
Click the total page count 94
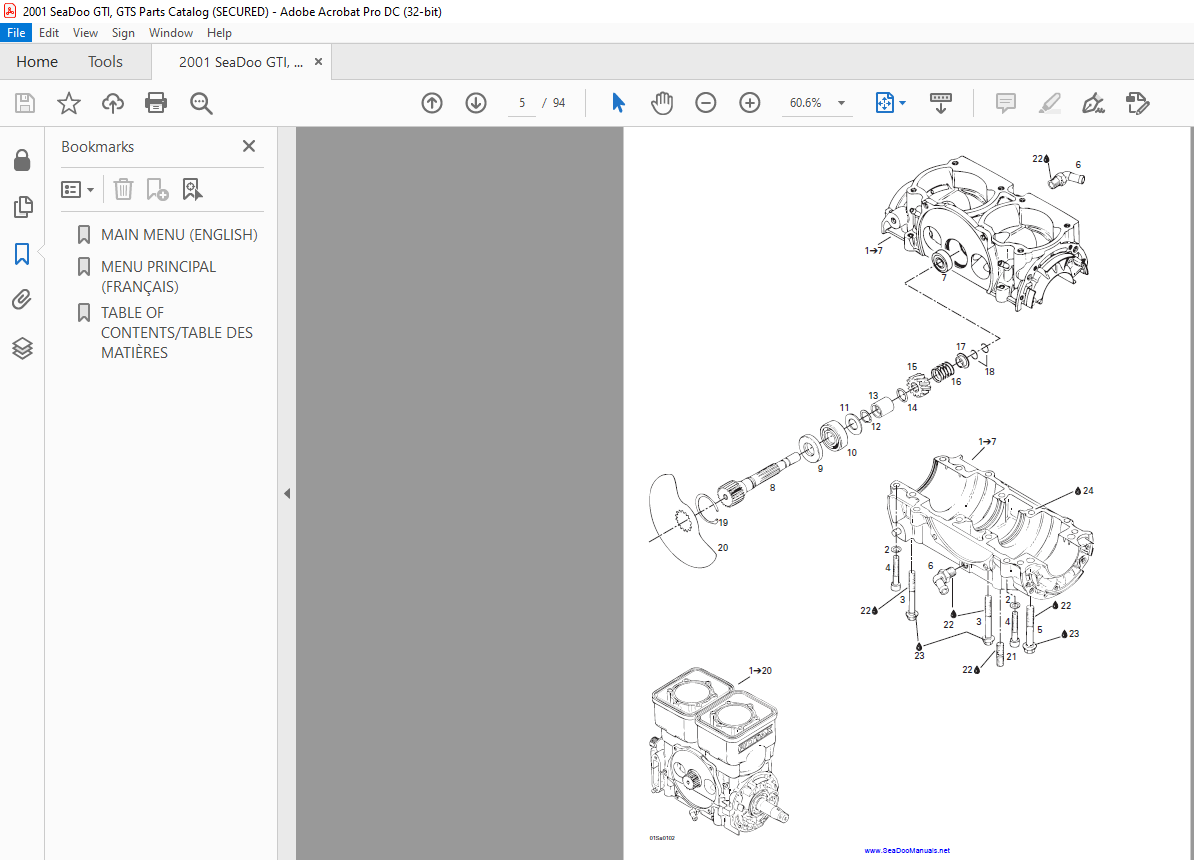559,103
